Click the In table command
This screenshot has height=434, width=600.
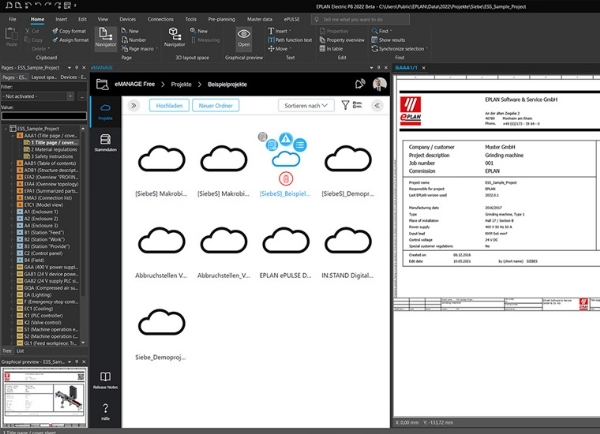pos(331,49)
